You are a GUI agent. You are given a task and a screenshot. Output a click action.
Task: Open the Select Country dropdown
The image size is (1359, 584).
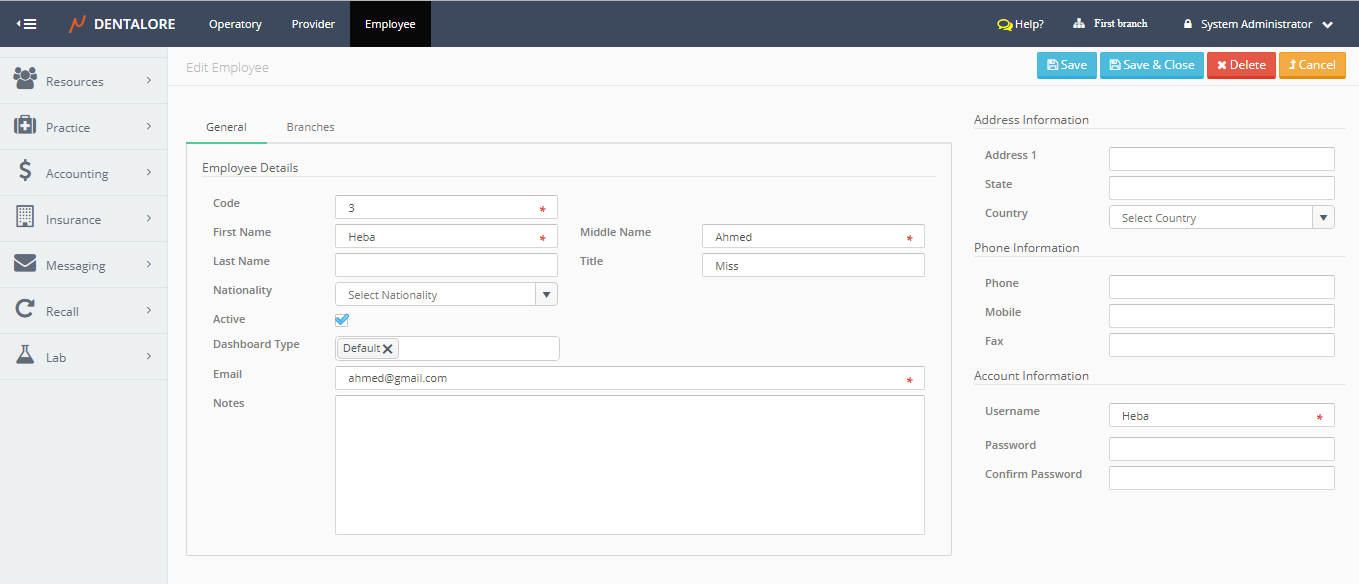click(x=1323, y=217)
